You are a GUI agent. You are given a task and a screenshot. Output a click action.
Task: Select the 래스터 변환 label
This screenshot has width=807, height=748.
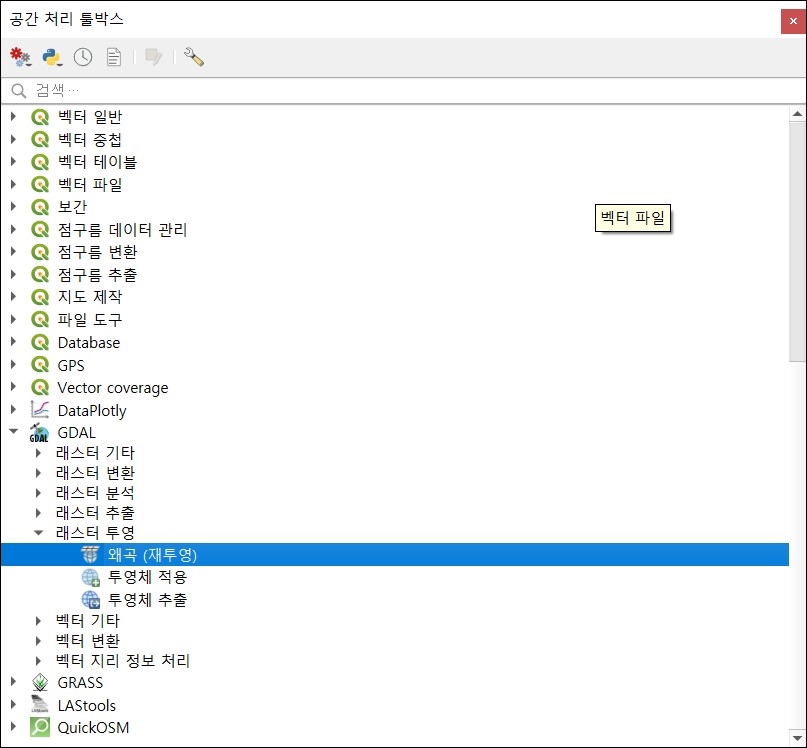point(95,473)
